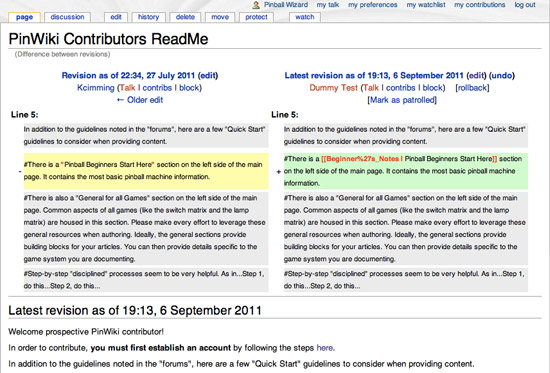Open the Pinball Wizard user page link
Screen dimensions: 550x373
coord(286,5)
